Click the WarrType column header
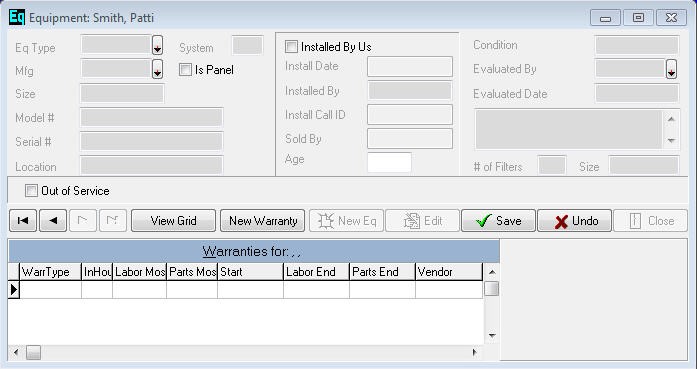Viewport: 697px width, 369px height. click(x=51, y=272)
